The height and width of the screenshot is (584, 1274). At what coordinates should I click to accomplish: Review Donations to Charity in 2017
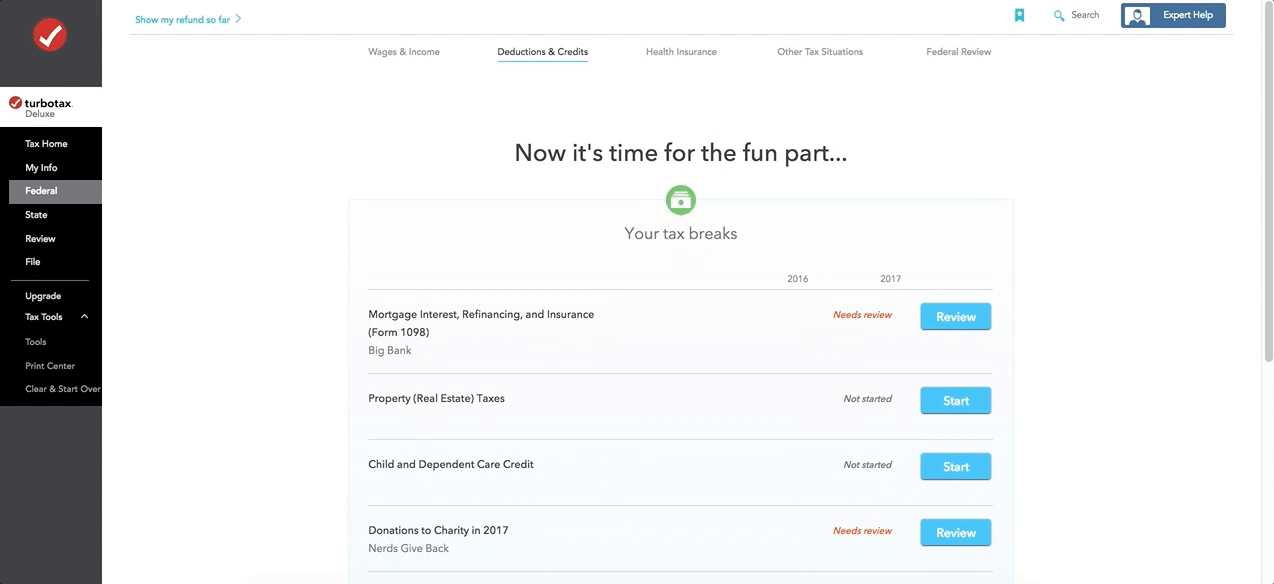pyautogui.click(x=955, y=533)
